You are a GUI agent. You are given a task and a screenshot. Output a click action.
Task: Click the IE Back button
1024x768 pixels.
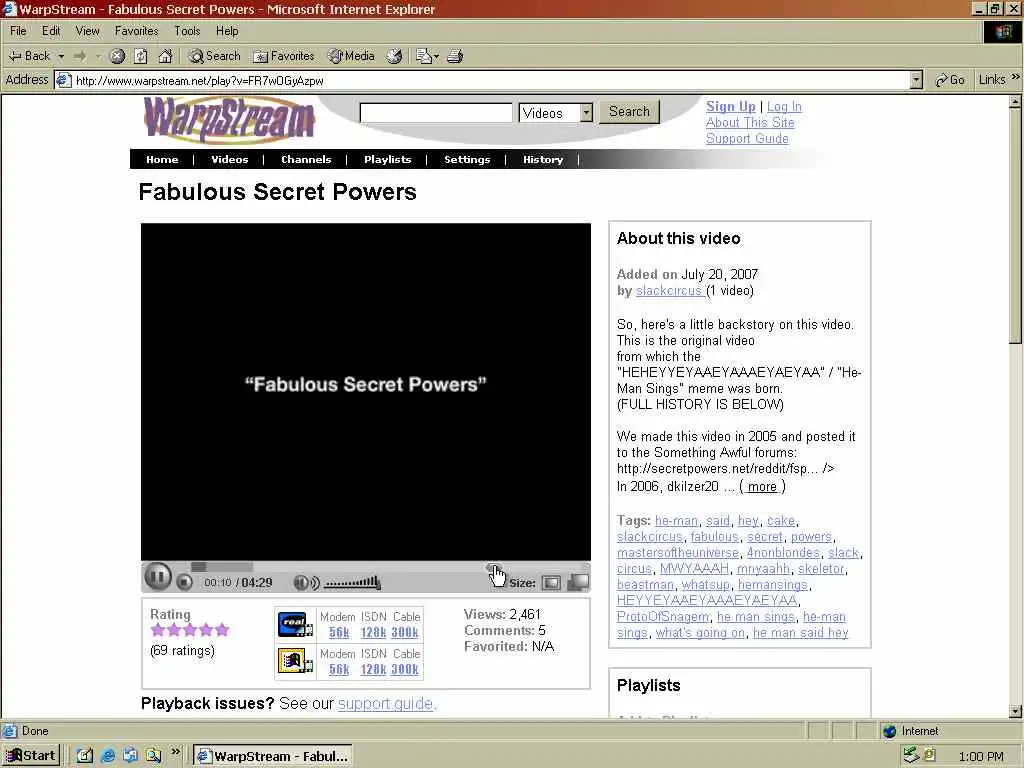pyautogui.click(x=29, y=56)
